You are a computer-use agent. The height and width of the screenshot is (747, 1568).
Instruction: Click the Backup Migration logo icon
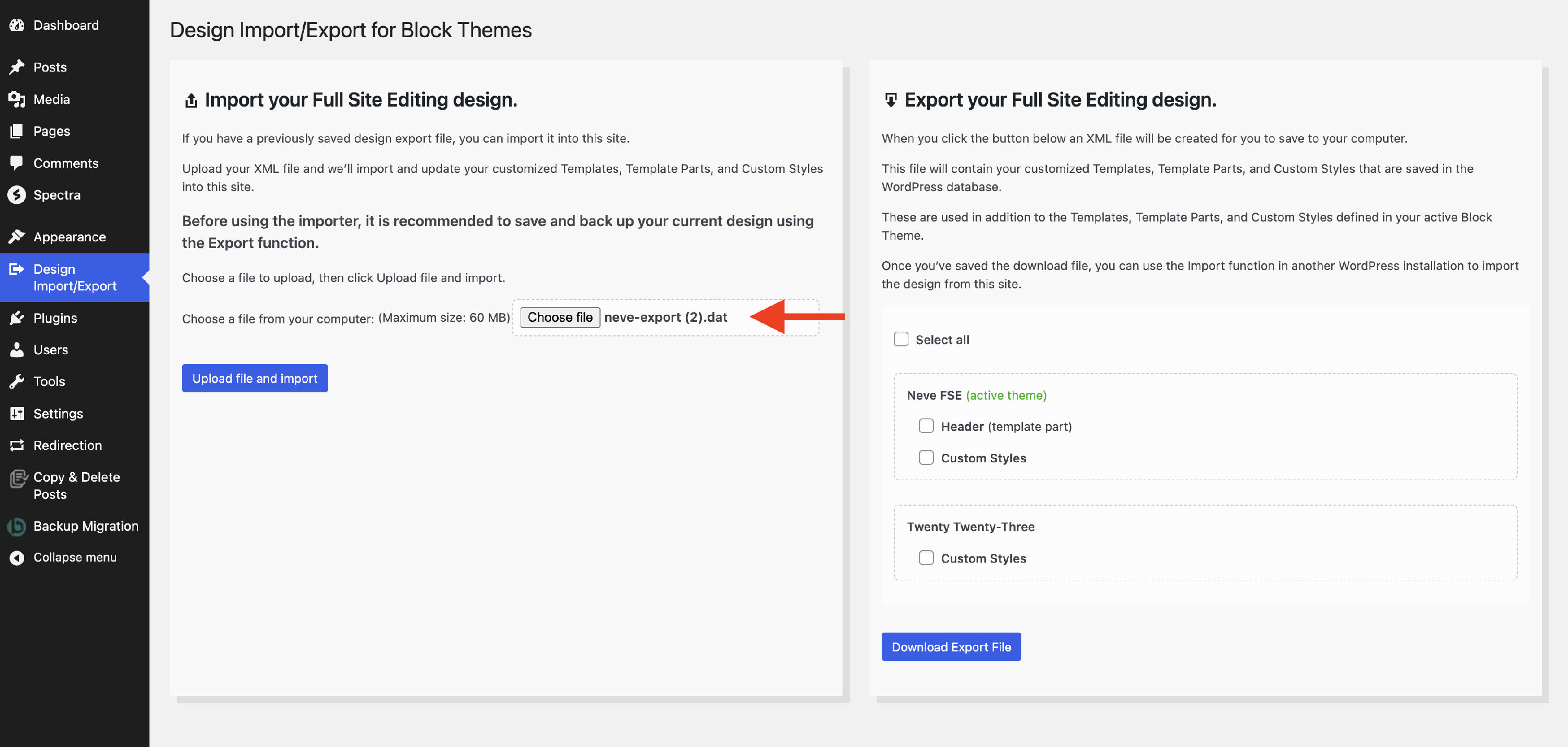[x=17, y=526]
